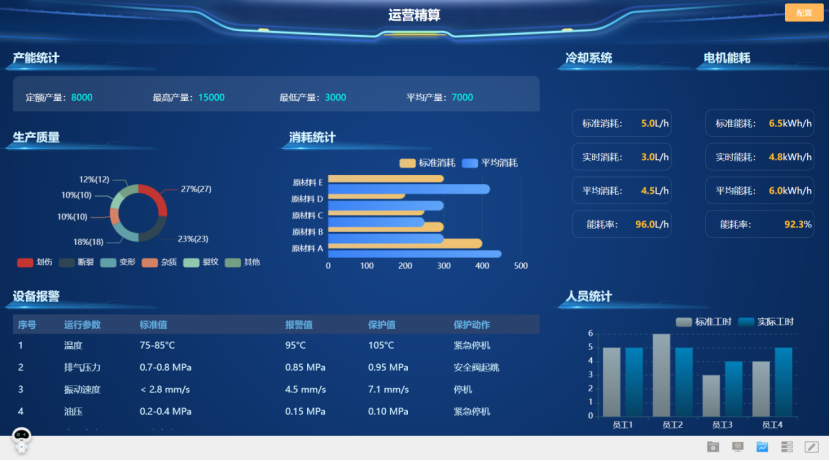Open the monitor display icon in bottom bar
Screen dimensions: 830x461
pyautogui.click(x=738, y=447)
